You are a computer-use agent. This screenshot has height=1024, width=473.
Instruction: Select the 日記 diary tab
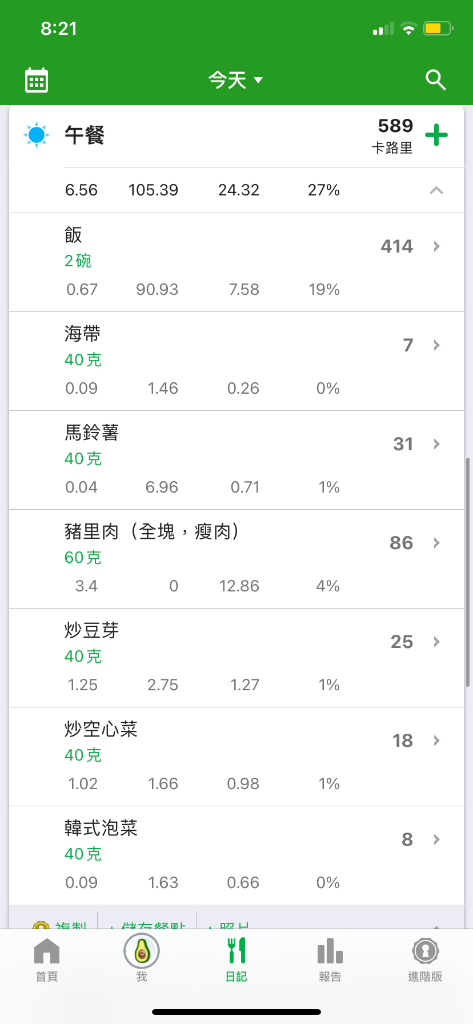[x=236, y=960]
